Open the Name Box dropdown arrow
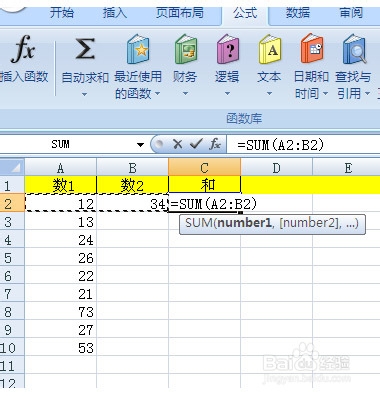 [140, 145]
